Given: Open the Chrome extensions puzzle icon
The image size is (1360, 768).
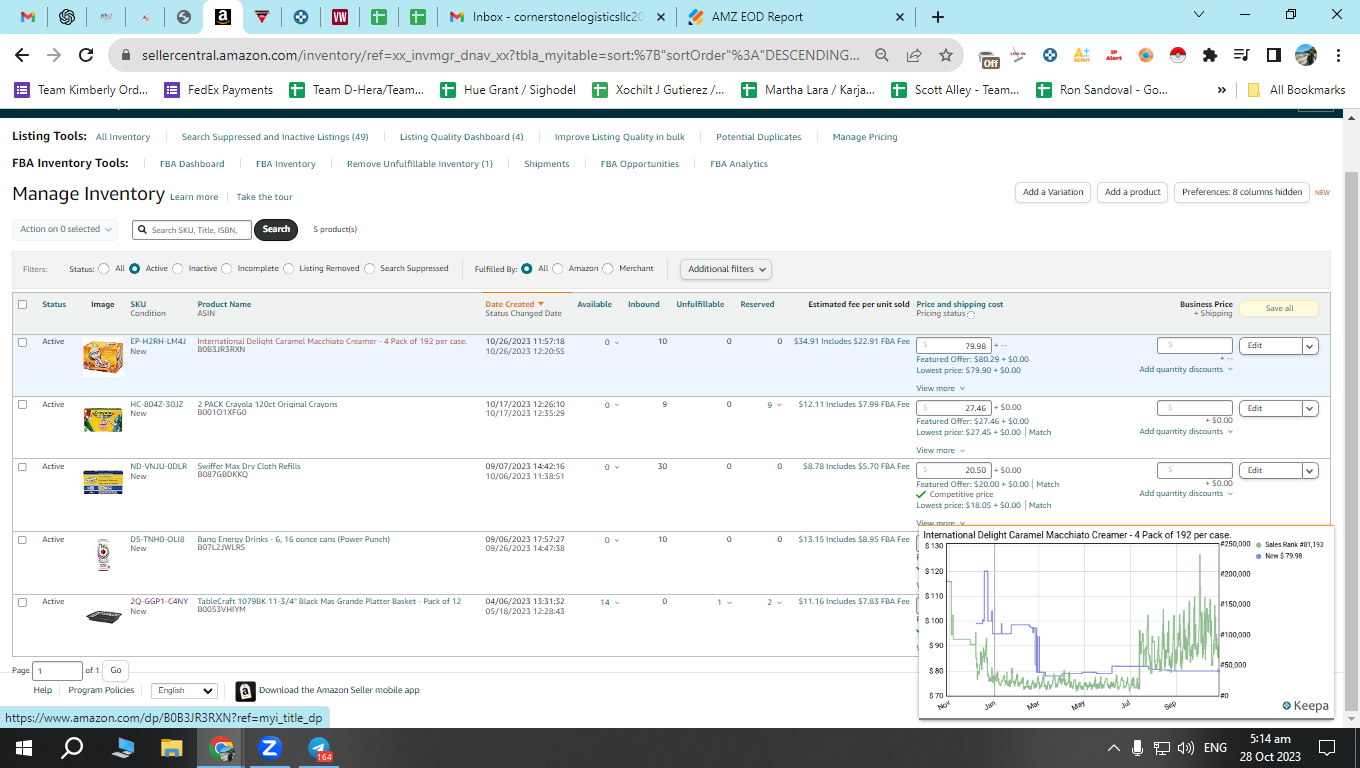Looking at the screenshot, I should 1210,55.
